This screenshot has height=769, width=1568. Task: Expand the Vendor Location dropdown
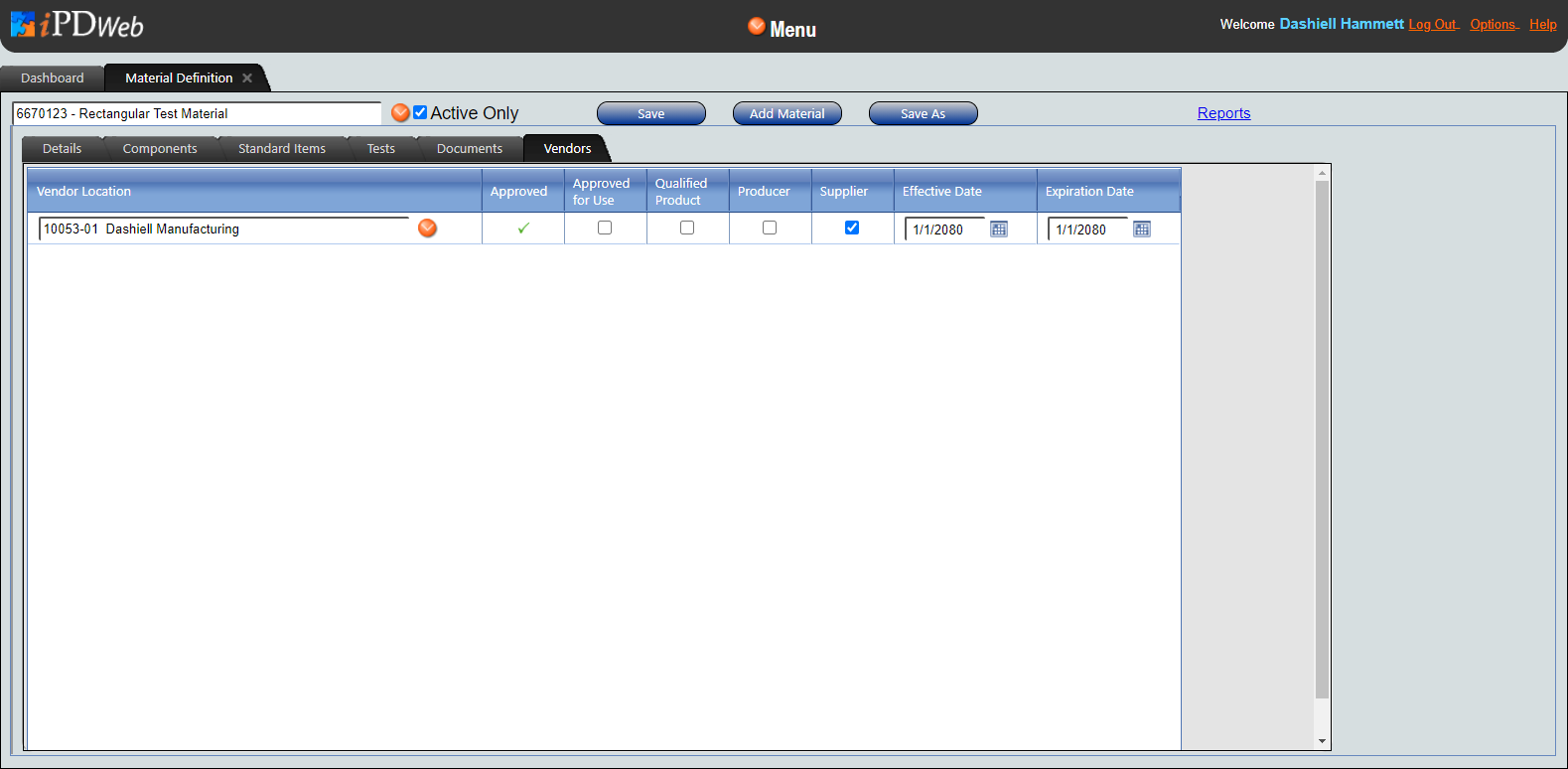427,229
